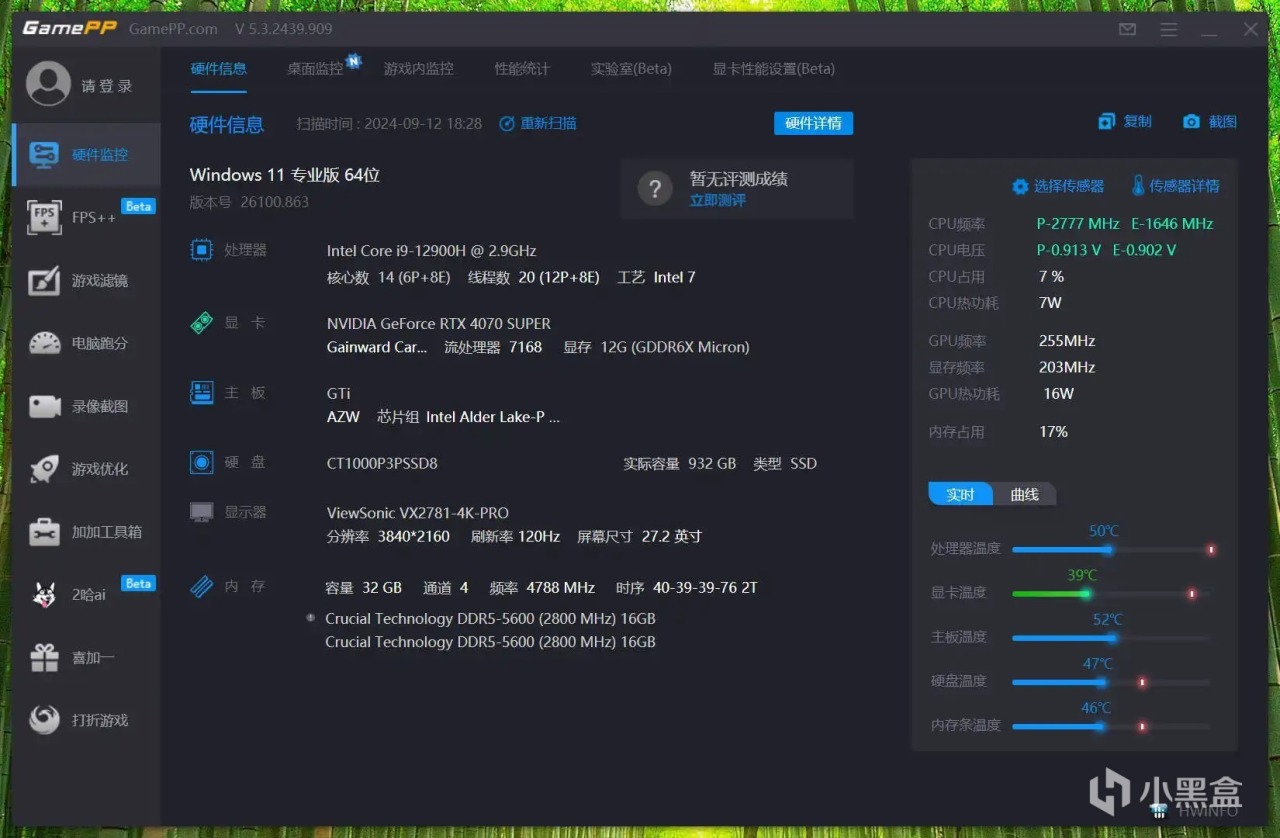1280x838 pixels.
Task: Click the Intel Core i9-12900H processor name
Action: click(x=432, y=250)
